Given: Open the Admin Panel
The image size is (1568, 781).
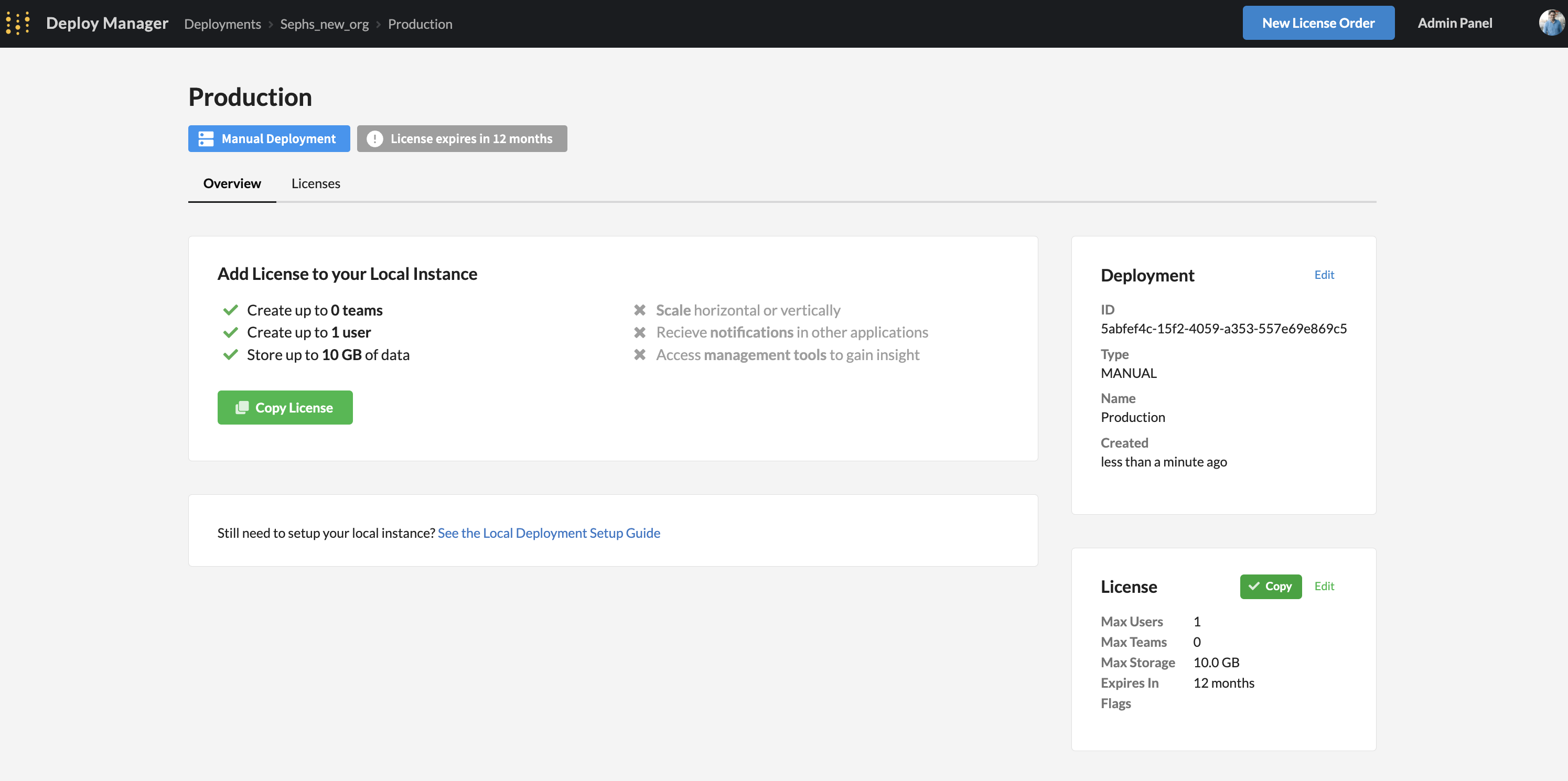Looking at the screenshot, I should click(1454, 23).
